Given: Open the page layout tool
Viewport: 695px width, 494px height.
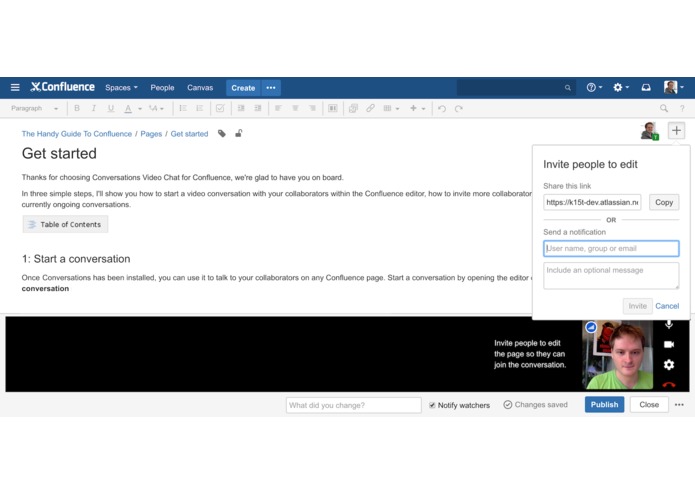Looking at the screenshot, I should coord(332,108).
